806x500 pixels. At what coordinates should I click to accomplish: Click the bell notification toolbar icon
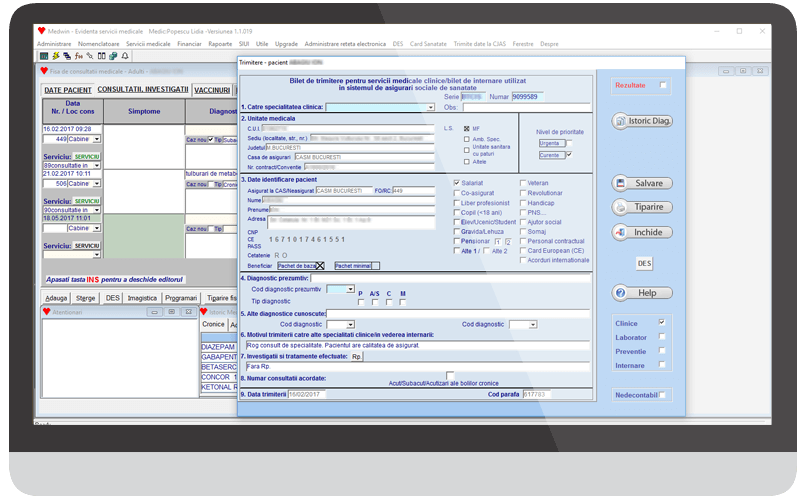[x=124, y=55]
